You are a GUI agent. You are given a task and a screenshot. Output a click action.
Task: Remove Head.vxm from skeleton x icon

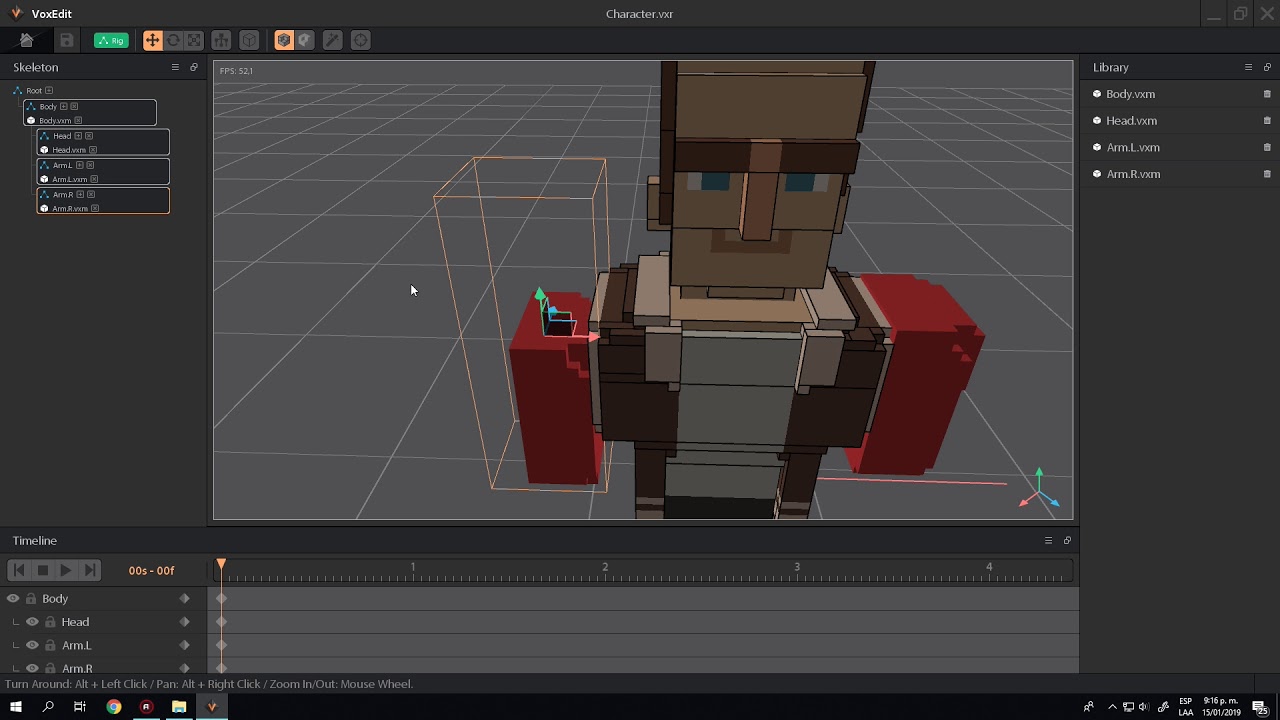pyautogui.click(x=93, y=150)
